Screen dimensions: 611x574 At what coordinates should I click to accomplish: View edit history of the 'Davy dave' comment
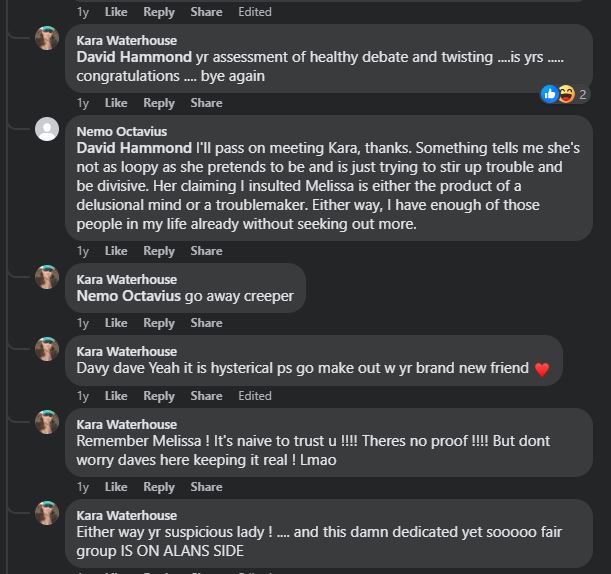click(255, 396)
